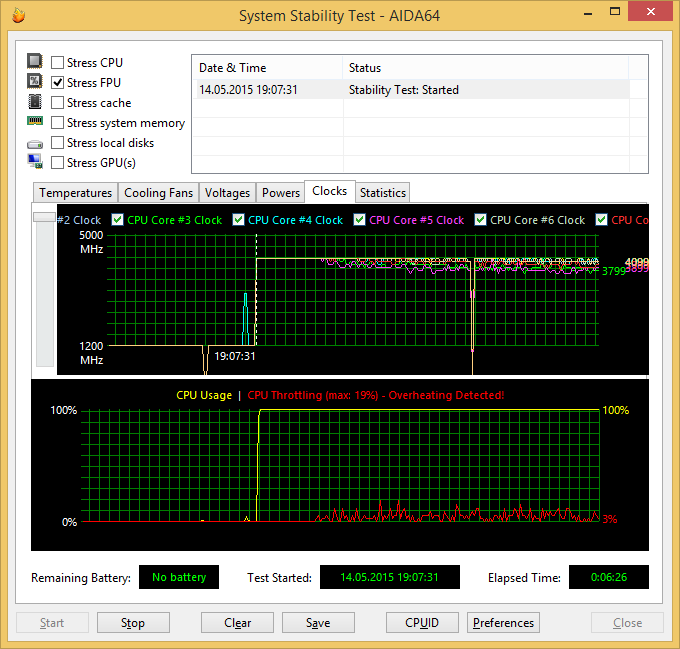This screenshot has height=649, width=680.
Task: Click the CPU chip icon beside Stress CPU
Action: pos(35,61)
